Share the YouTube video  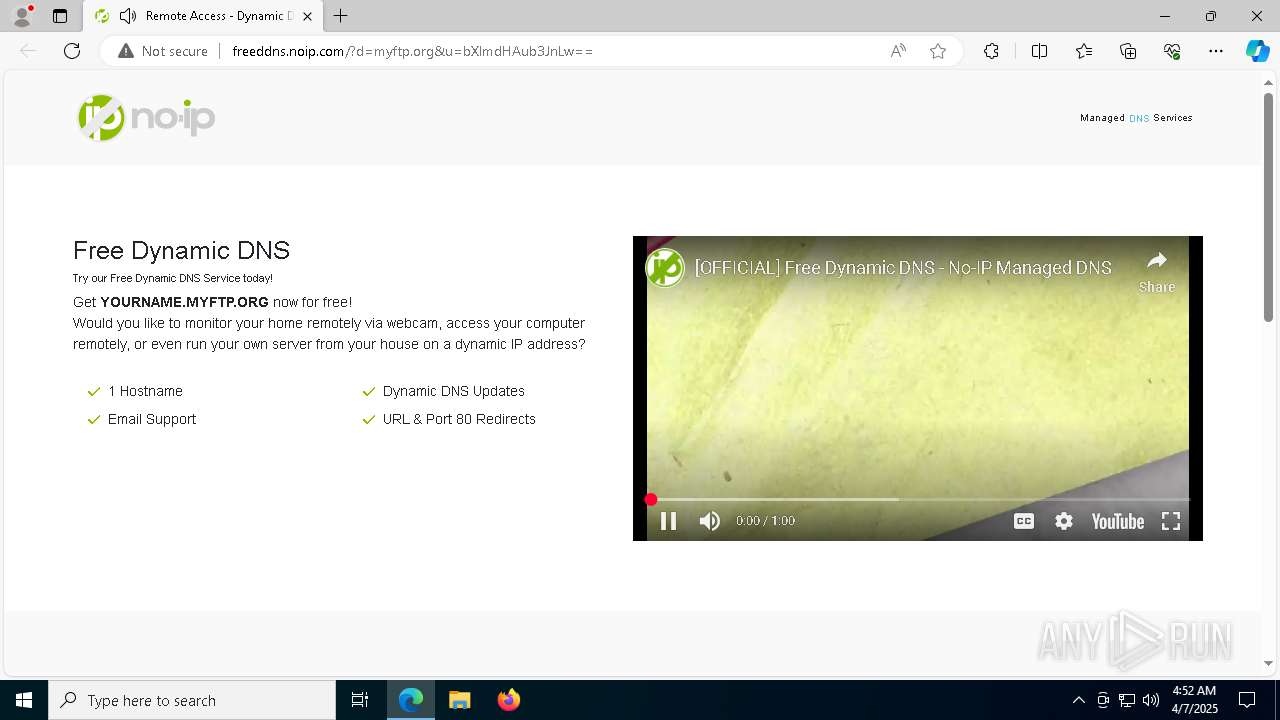(x=1157, y=271)
